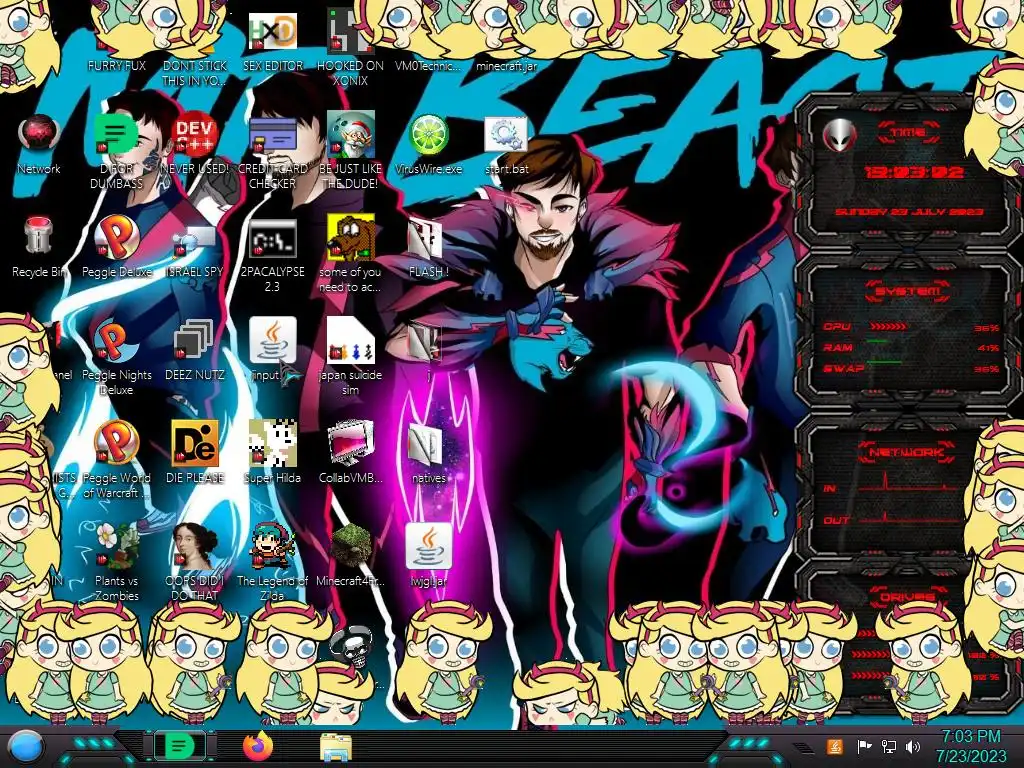Screen dimensions: 1024x768
Task: Select the minecraft.jar file label
Action: click(506, 66)
